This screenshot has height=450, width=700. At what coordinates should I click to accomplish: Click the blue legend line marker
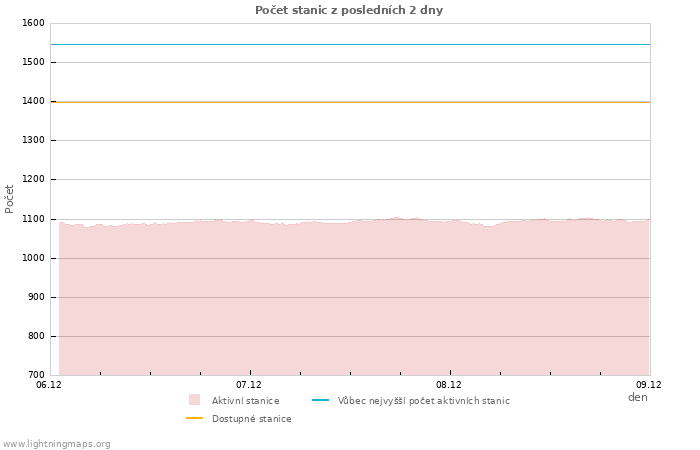click(x=320, y=400)
